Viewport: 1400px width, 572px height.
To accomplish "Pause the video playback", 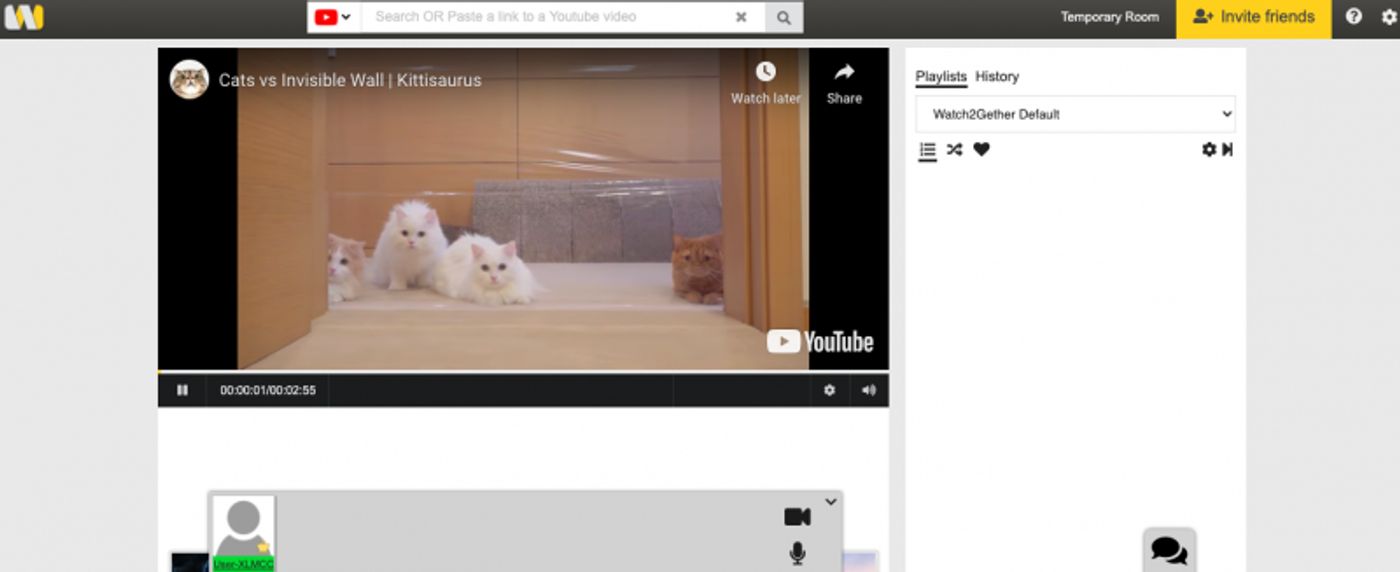I will coord(182,390).
